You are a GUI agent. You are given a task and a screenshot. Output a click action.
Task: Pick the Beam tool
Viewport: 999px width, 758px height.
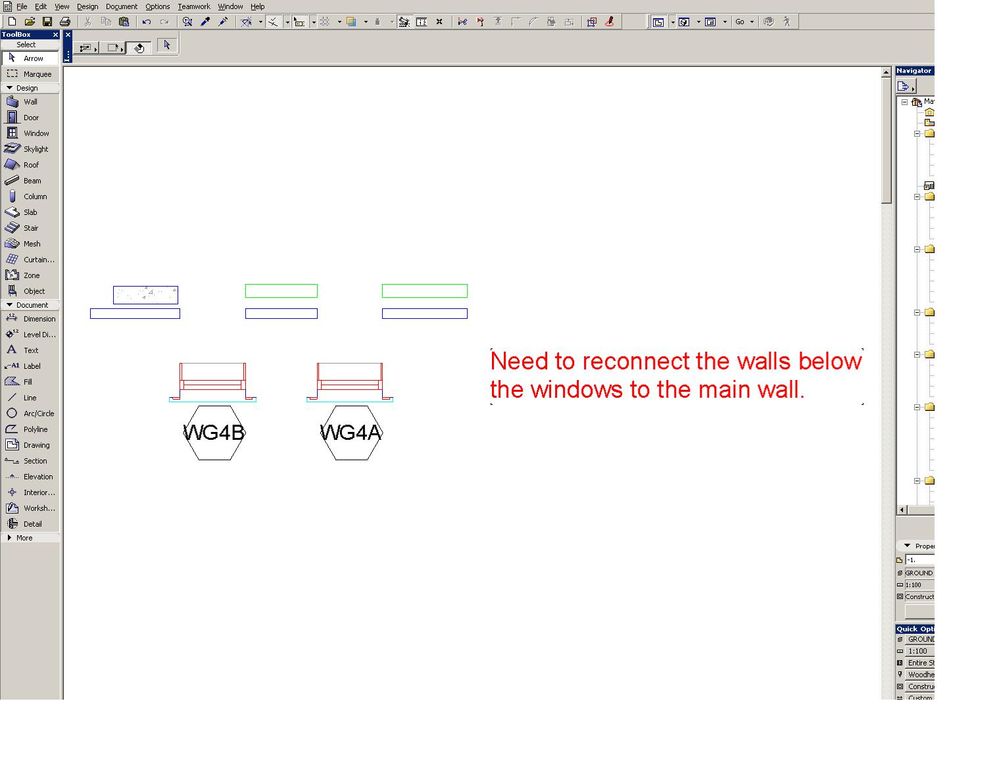click(30, 181)
